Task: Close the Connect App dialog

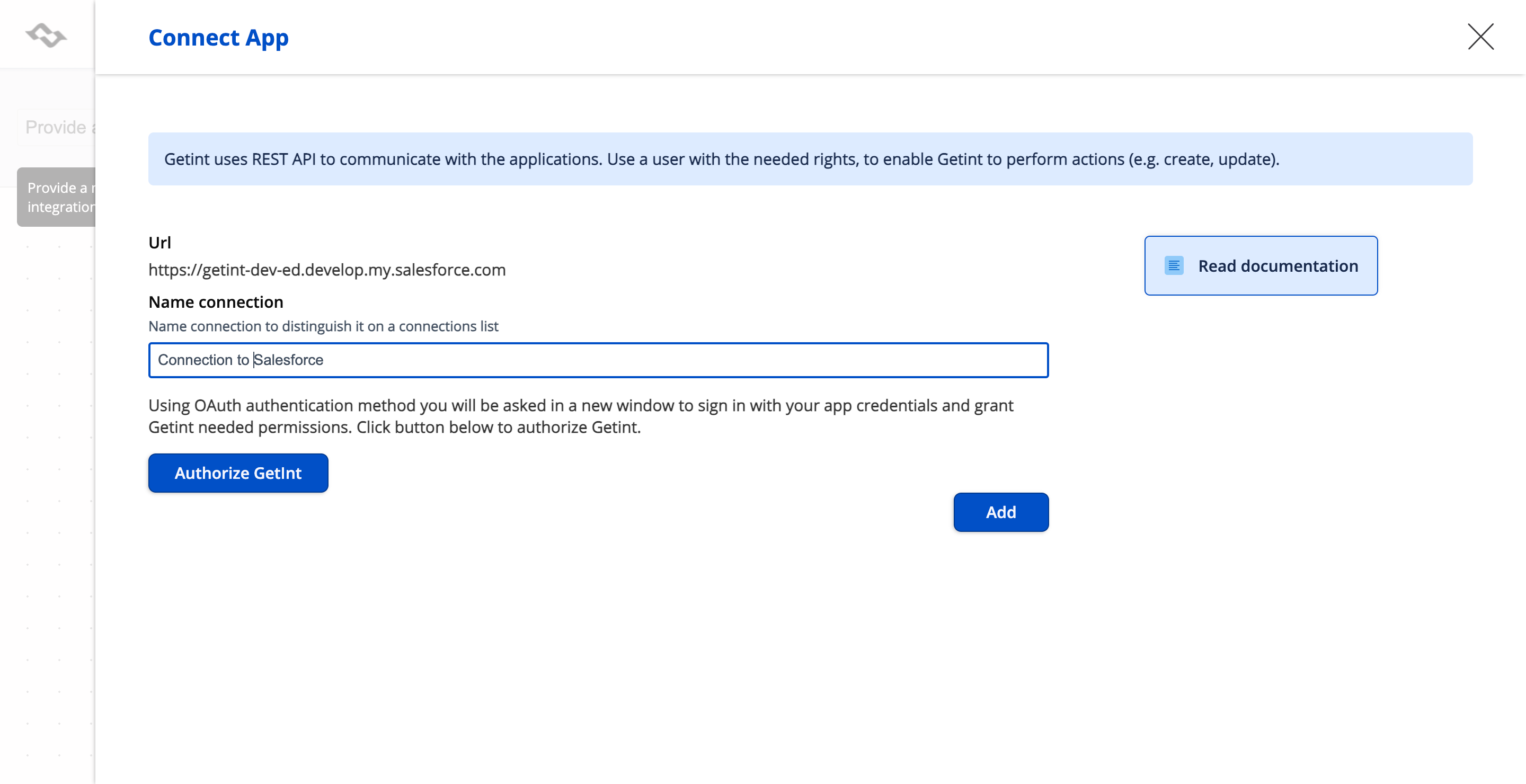Action: pos(1480,37)
